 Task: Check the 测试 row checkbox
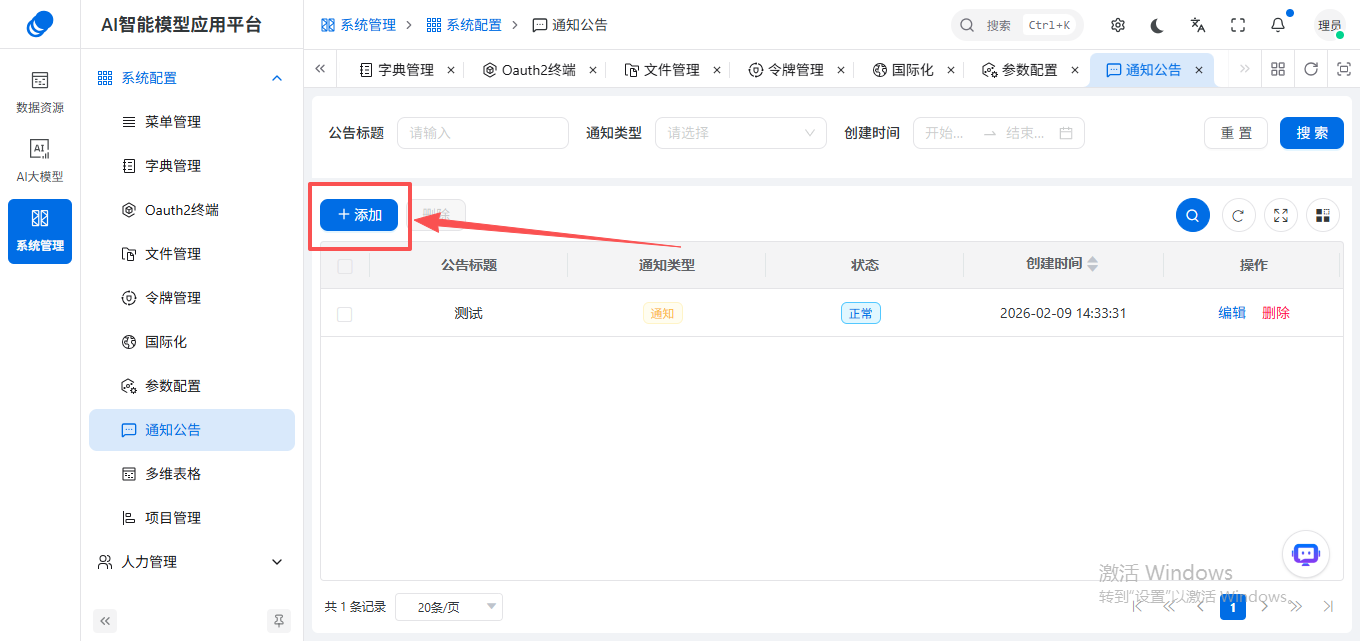(345, 314)
